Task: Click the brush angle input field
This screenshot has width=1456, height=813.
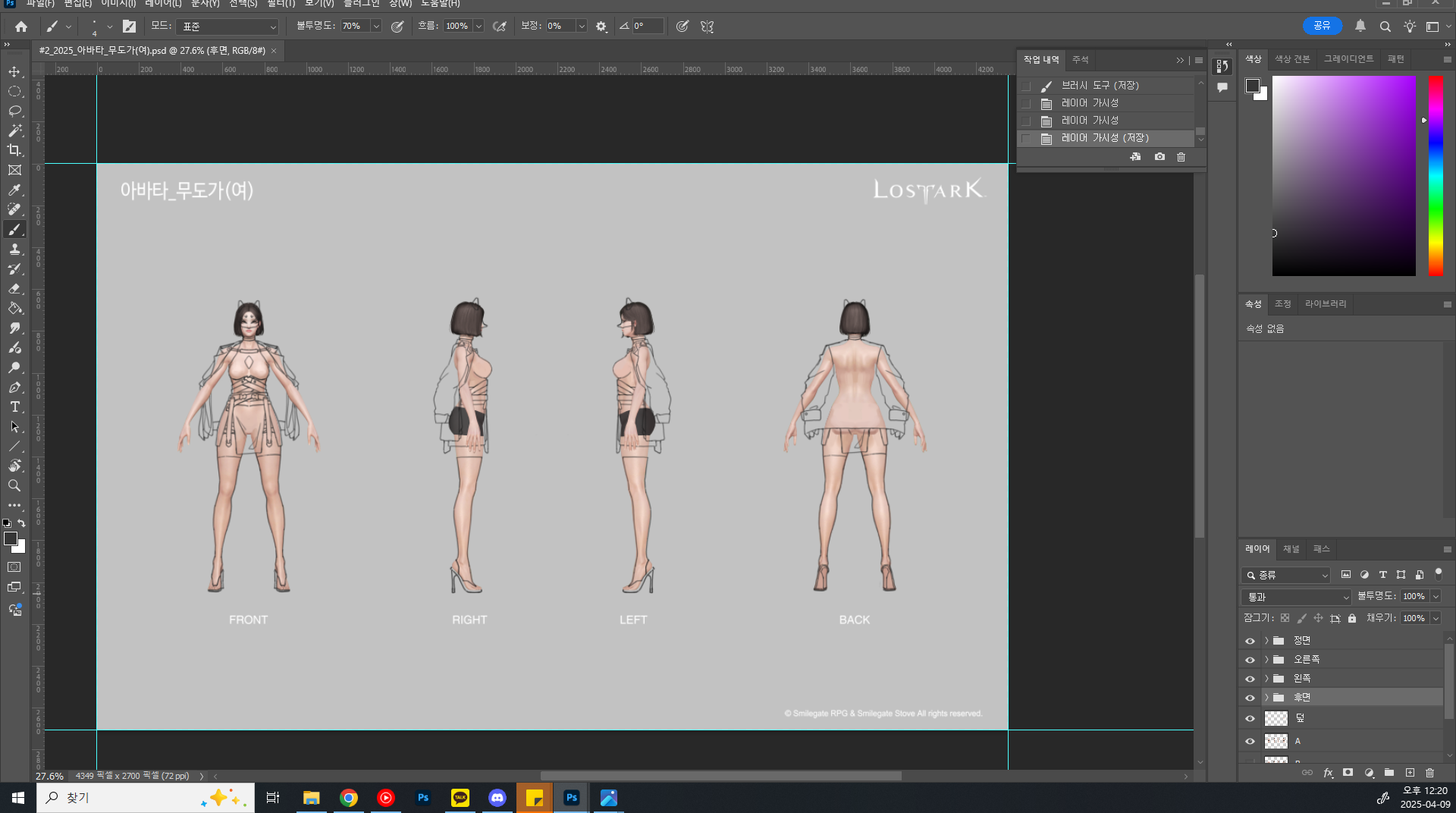Action: coord(648,27)
